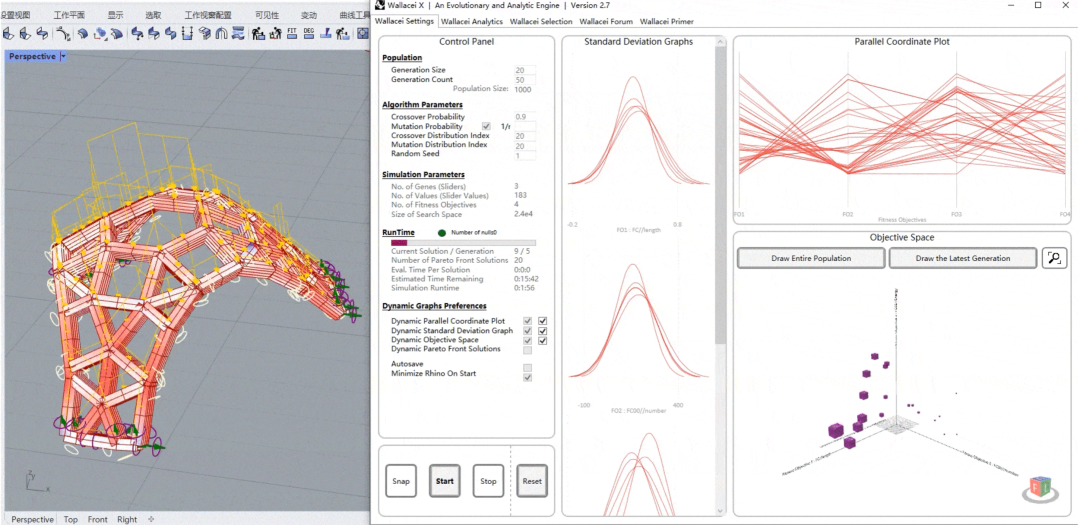Open the Wallacei Forum tab

point(606,21)
